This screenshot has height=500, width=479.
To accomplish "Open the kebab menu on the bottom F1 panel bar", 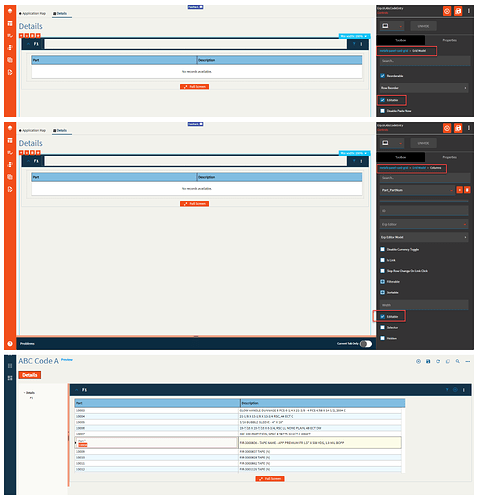I will pyautogui.click(x=464, y=390).
